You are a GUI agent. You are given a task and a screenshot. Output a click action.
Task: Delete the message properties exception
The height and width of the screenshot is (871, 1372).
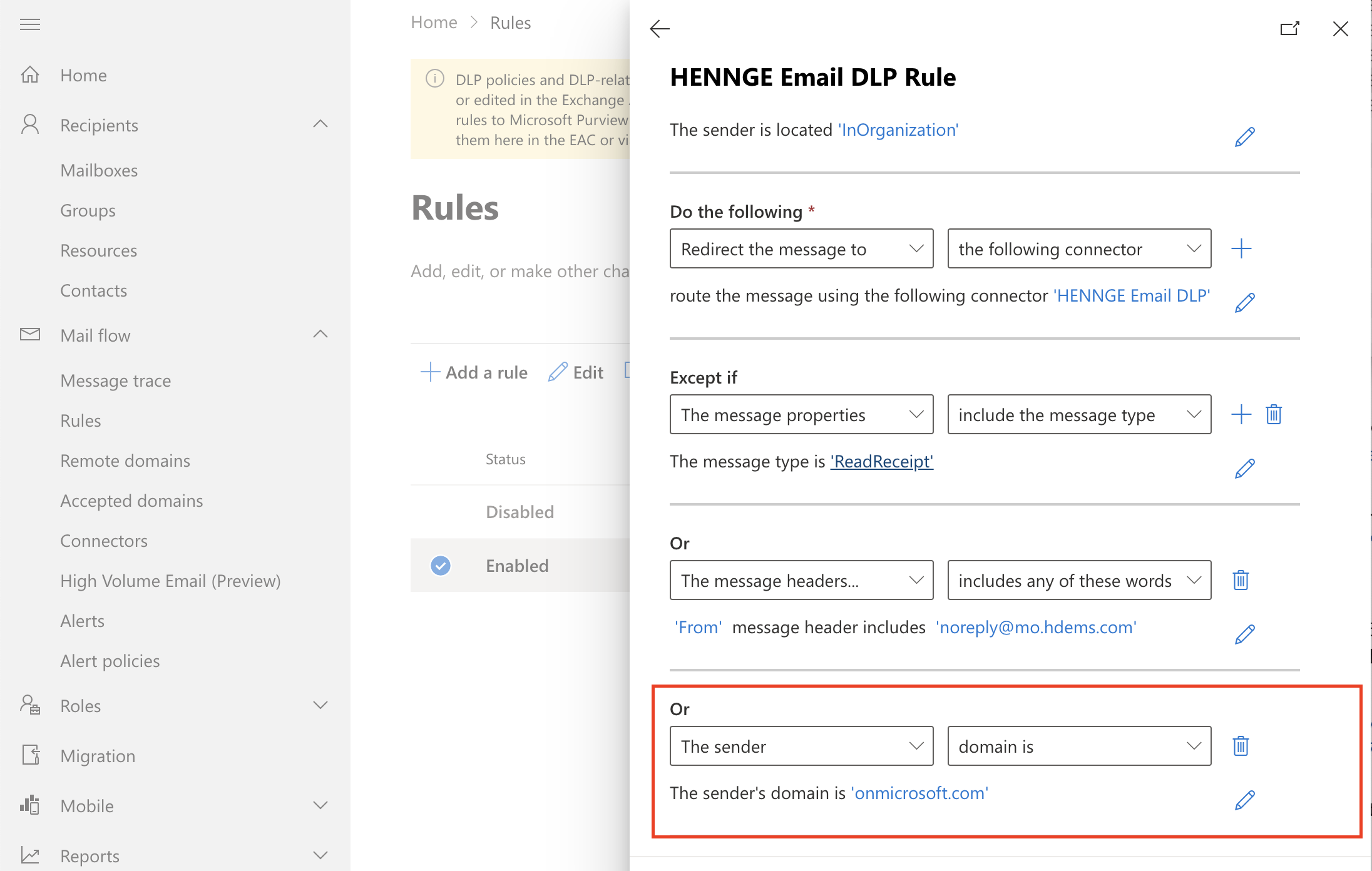[x=1274, y=414]
